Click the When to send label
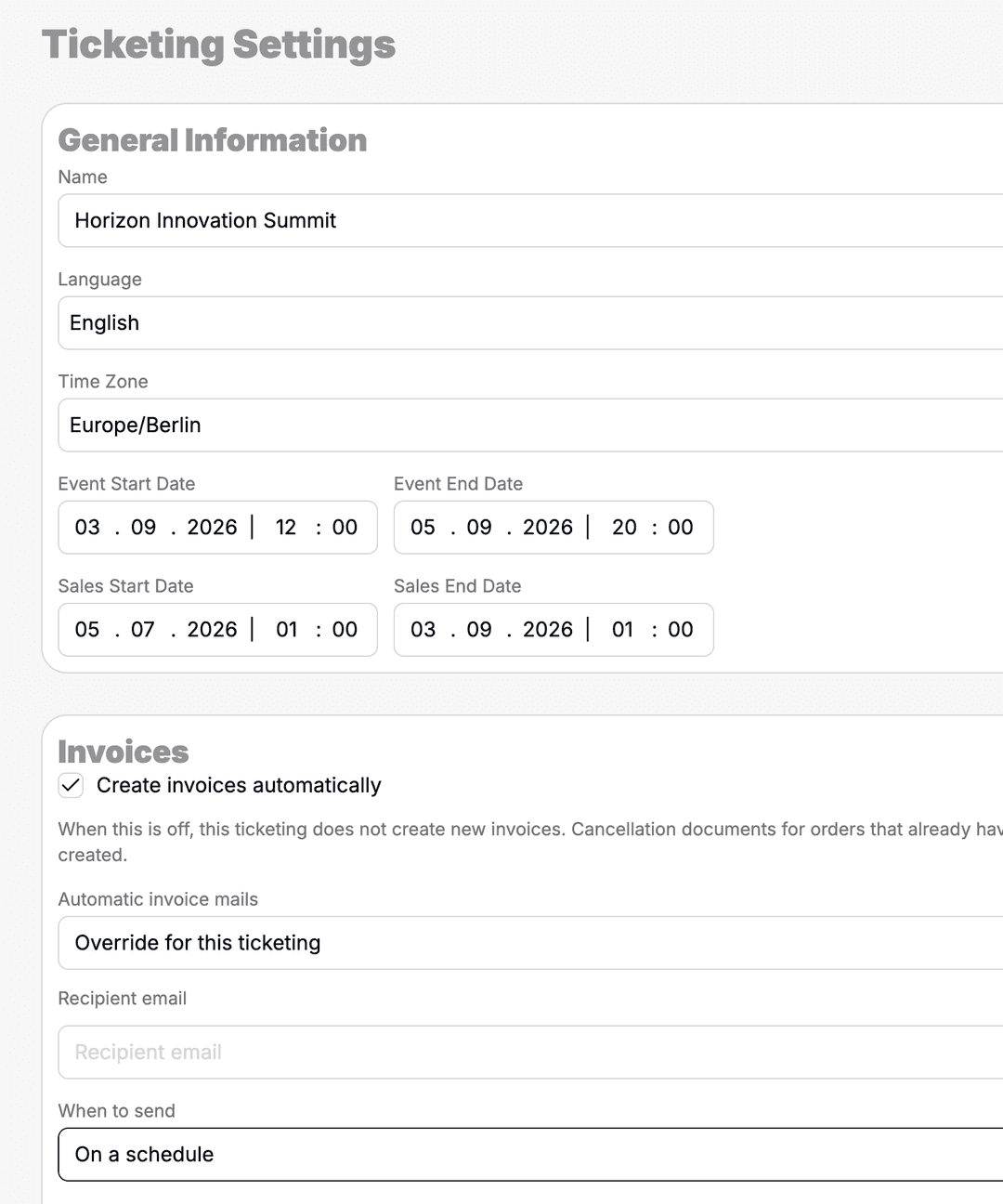 tap(116, 1111)
